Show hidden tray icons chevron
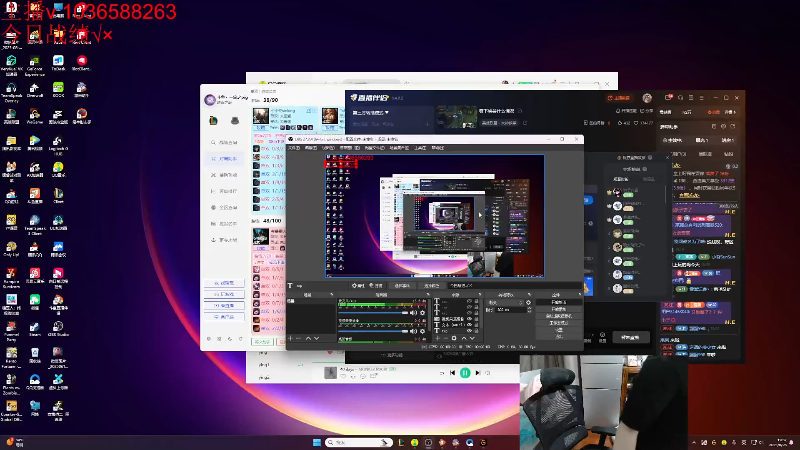The width and height of the screenshot is (800, 450). point(694,442)
